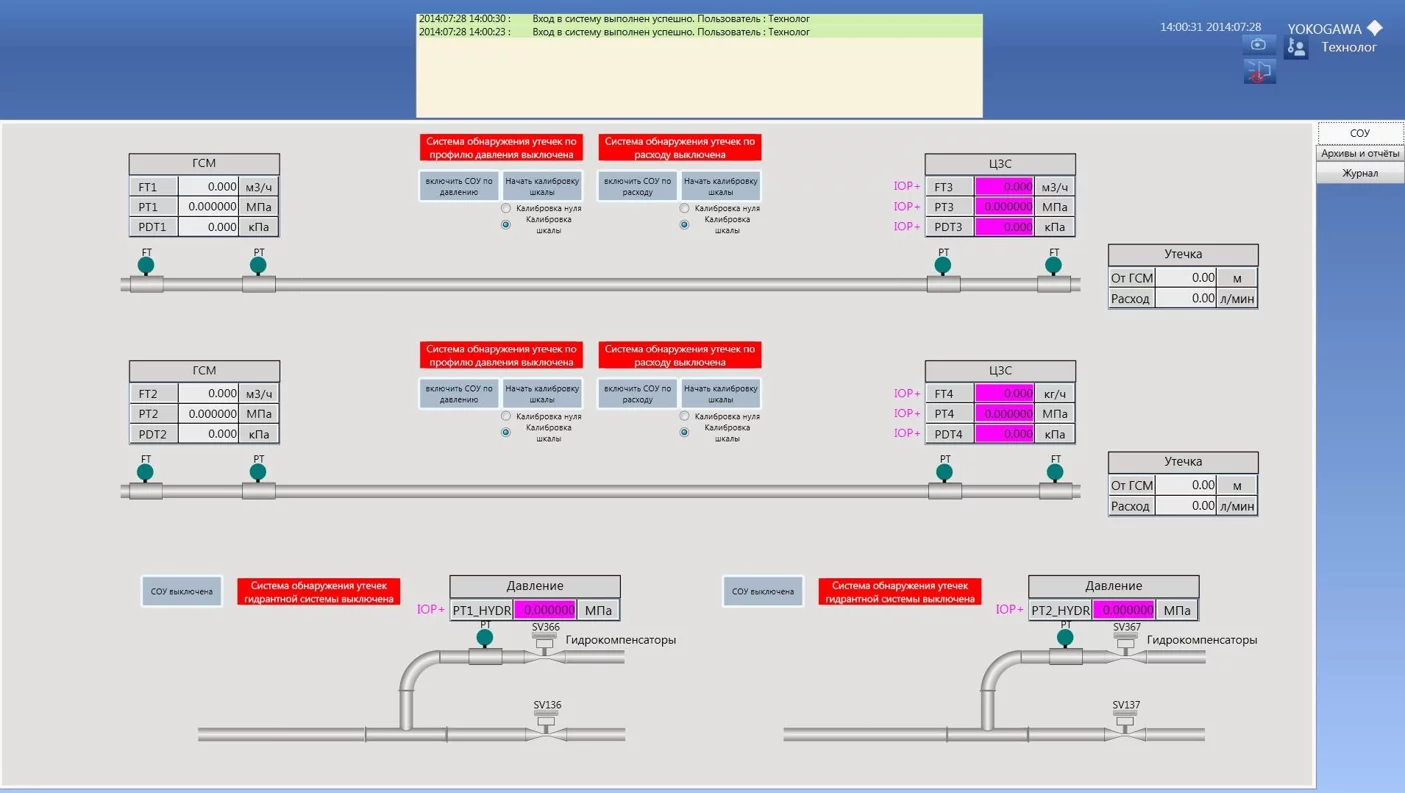
Task: Select 'Калибровка шкалы' for flow on FT1 line
Action: [x=685, y=224]
